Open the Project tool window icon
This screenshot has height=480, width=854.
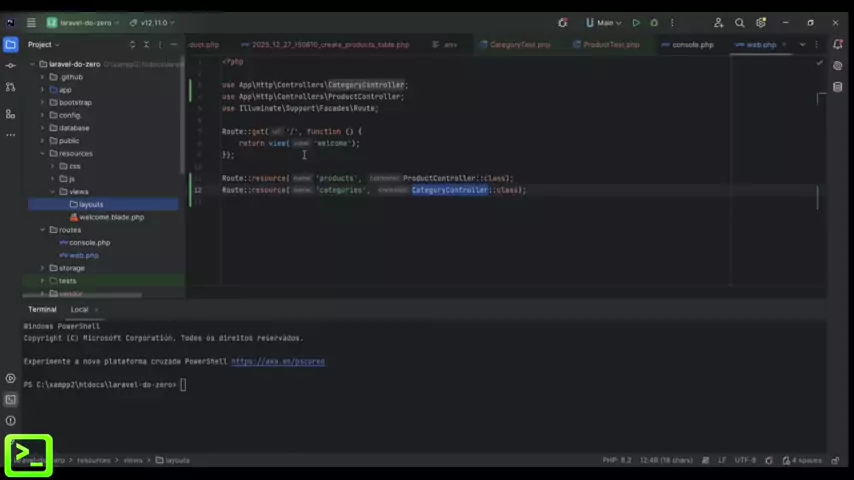click(x=10, y=44)
